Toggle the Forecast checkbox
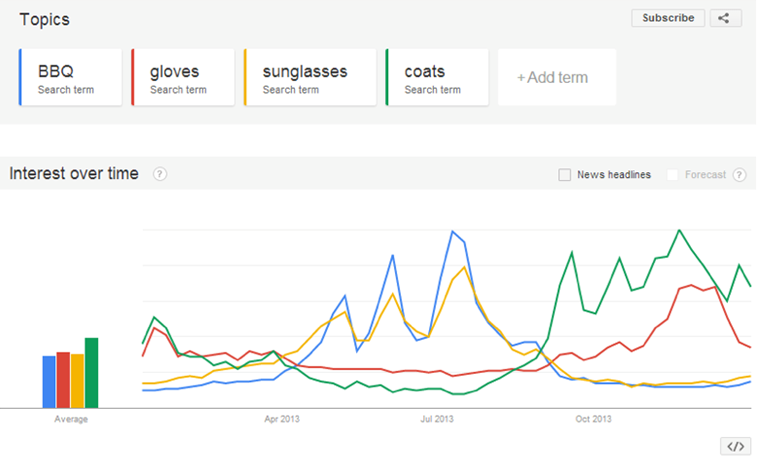 pos(672,175)
